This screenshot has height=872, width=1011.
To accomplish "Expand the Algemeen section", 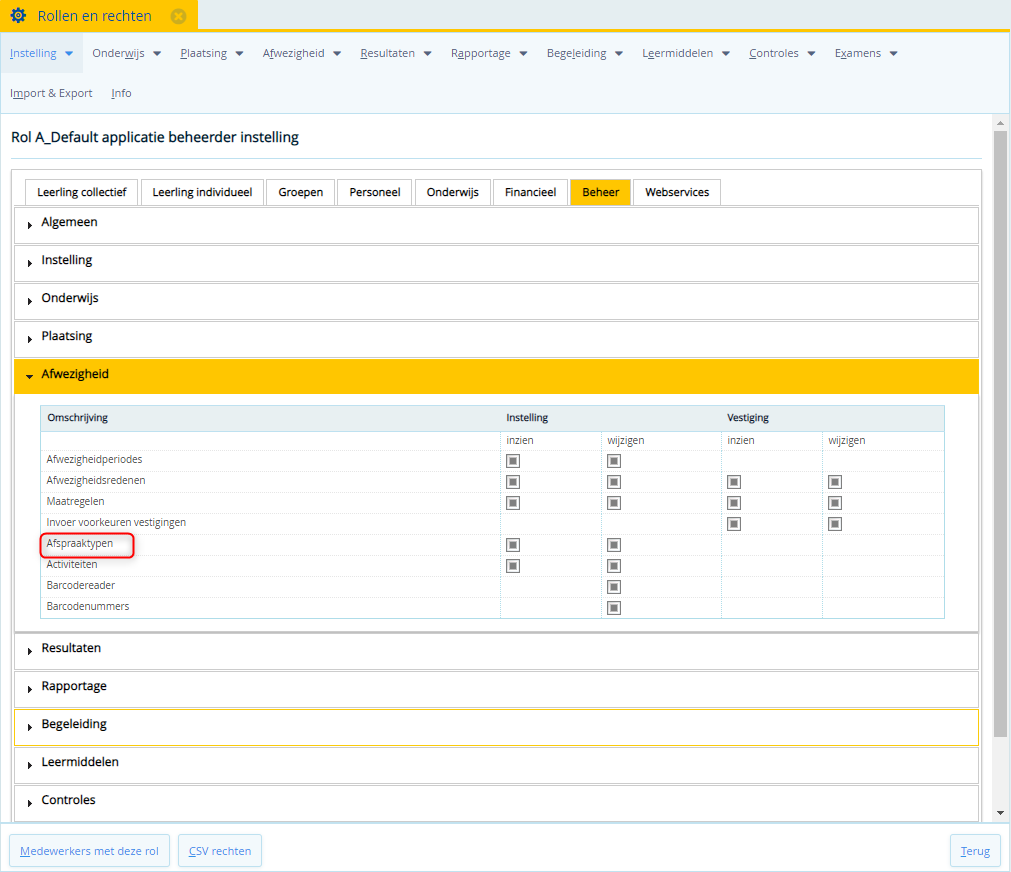I will tap(496, 224).
